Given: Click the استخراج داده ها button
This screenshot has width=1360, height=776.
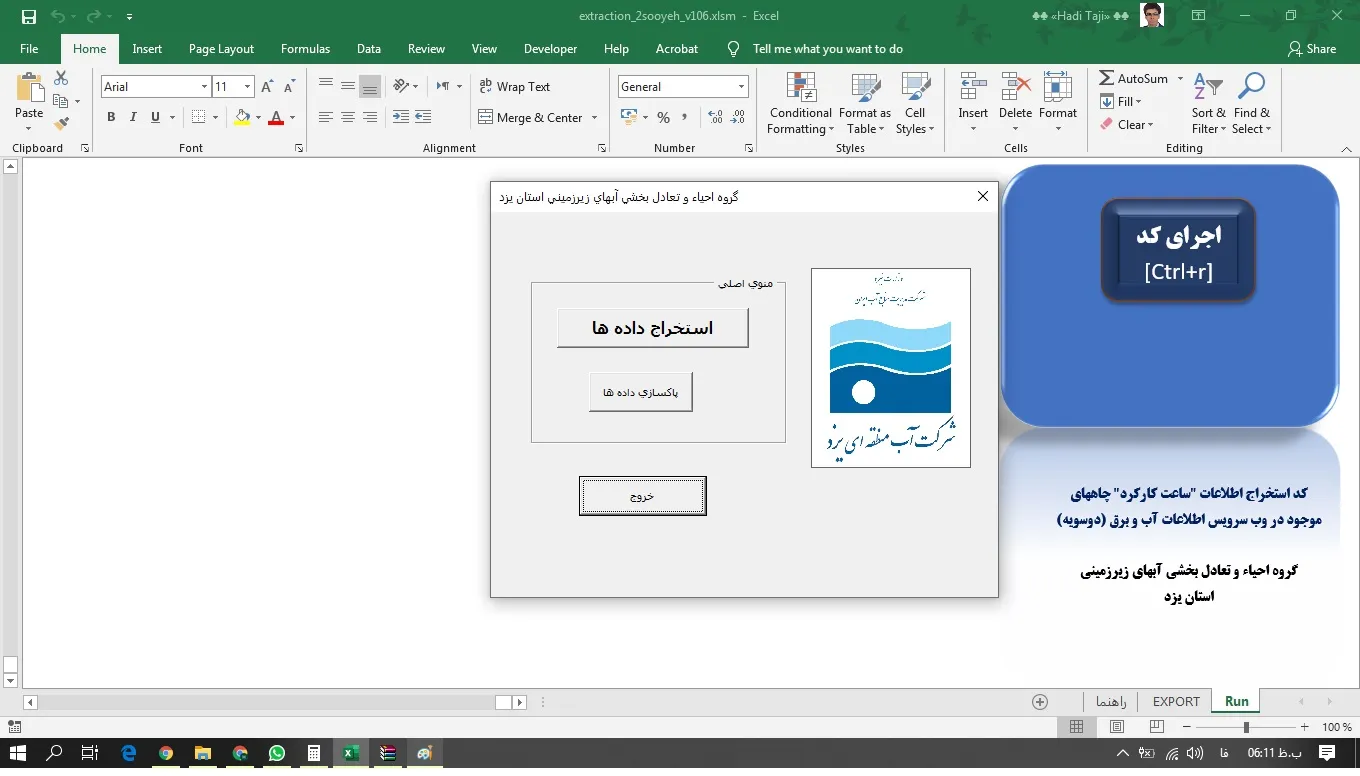Looking at the screenshot, I should coord(652,328).
